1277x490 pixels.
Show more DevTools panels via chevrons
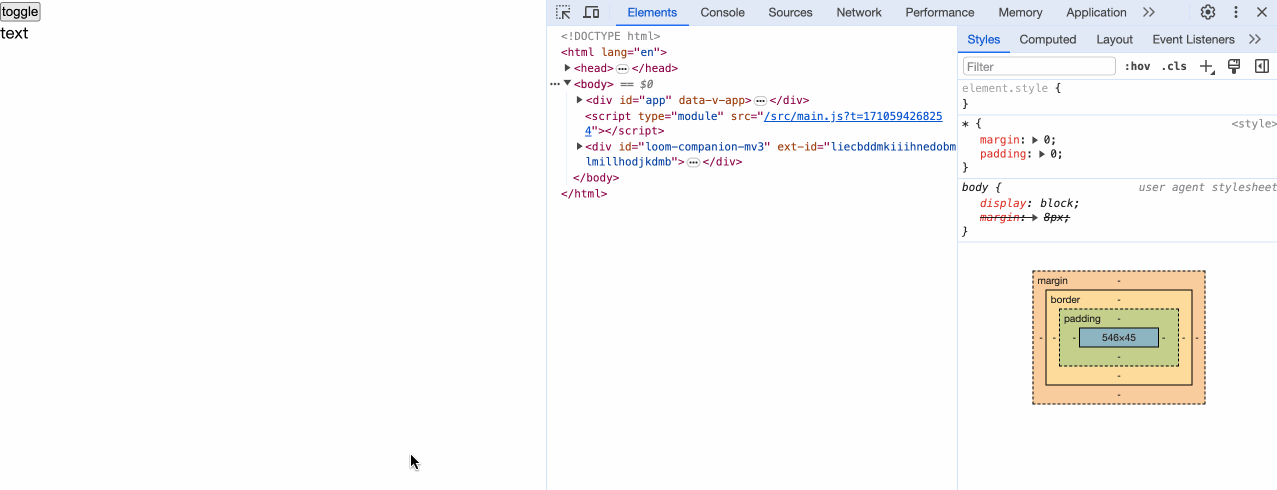(x=1149, y=12)
